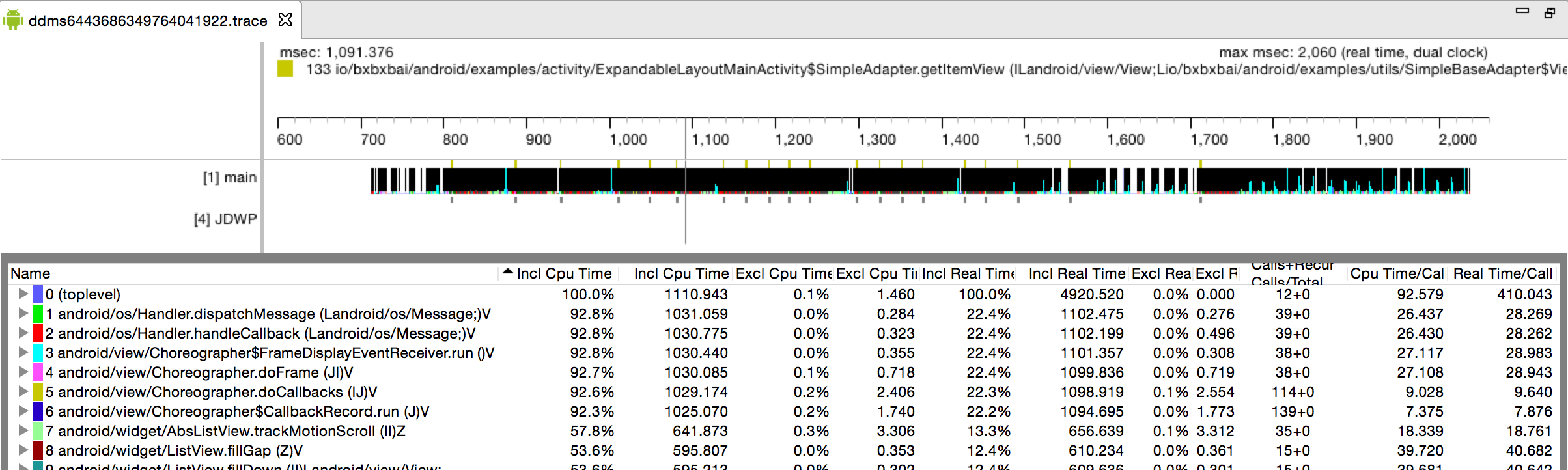Click the msec: 1,091.376 readout
Screen dimensions: 1568x470
337,52
